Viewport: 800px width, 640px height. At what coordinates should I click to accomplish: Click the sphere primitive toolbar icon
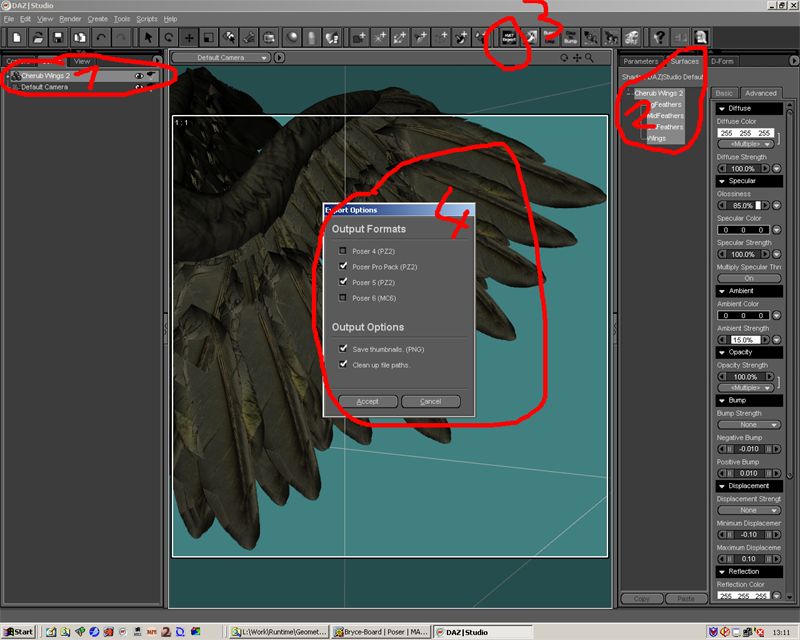point(292,37)
